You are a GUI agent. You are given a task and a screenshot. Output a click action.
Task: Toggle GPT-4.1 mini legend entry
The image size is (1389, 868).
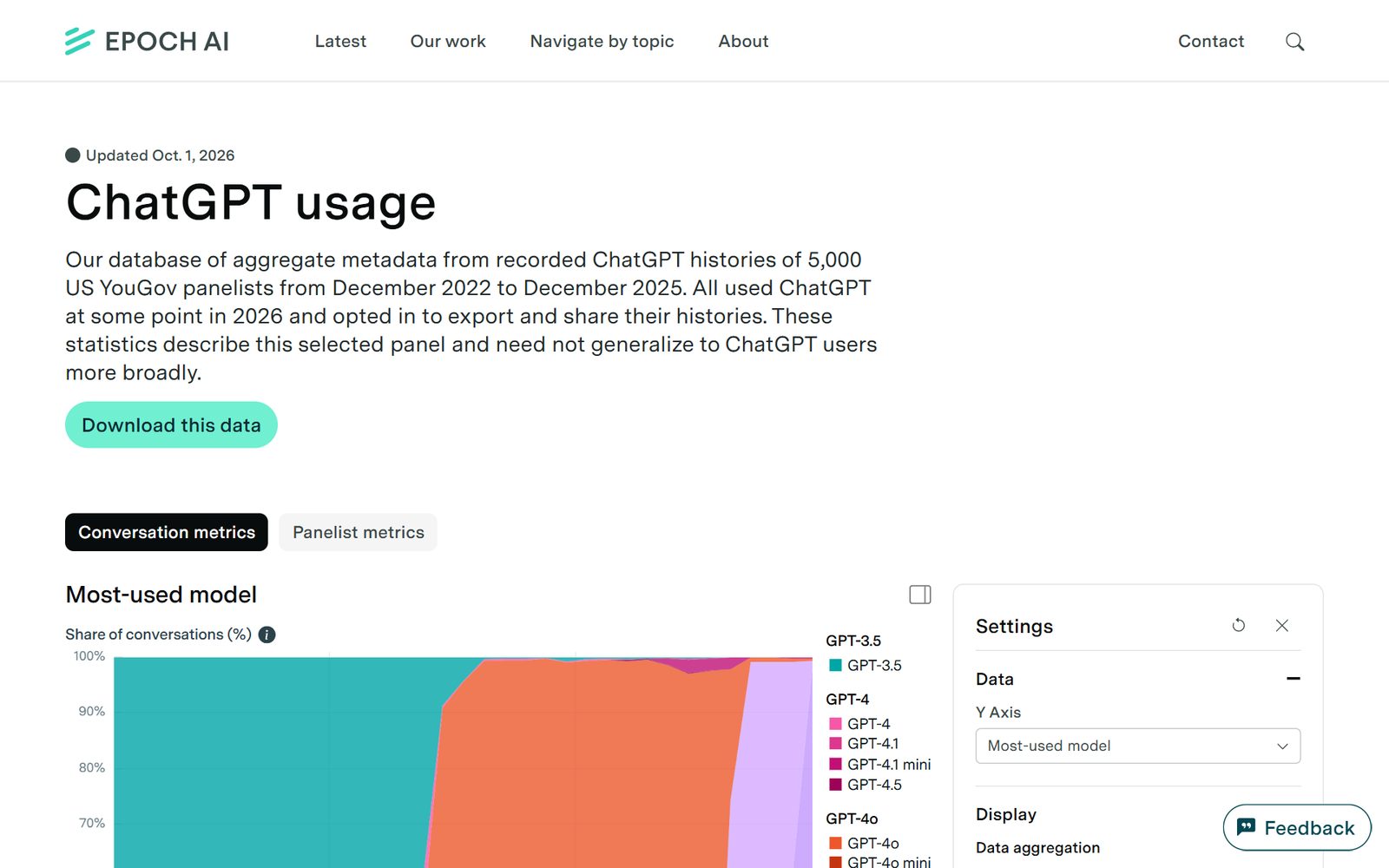click(879, 764)
